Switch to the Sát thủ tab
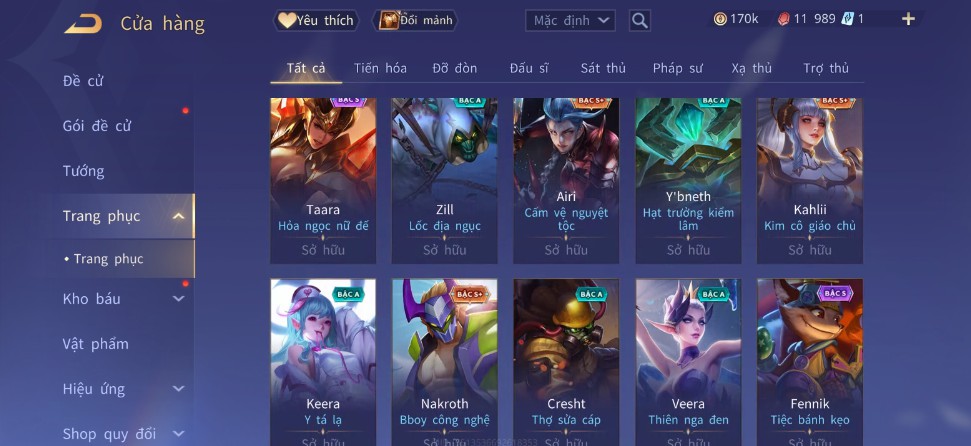This screenshot has height=446, width=971. pyautogui.click(x=603, y=68)
